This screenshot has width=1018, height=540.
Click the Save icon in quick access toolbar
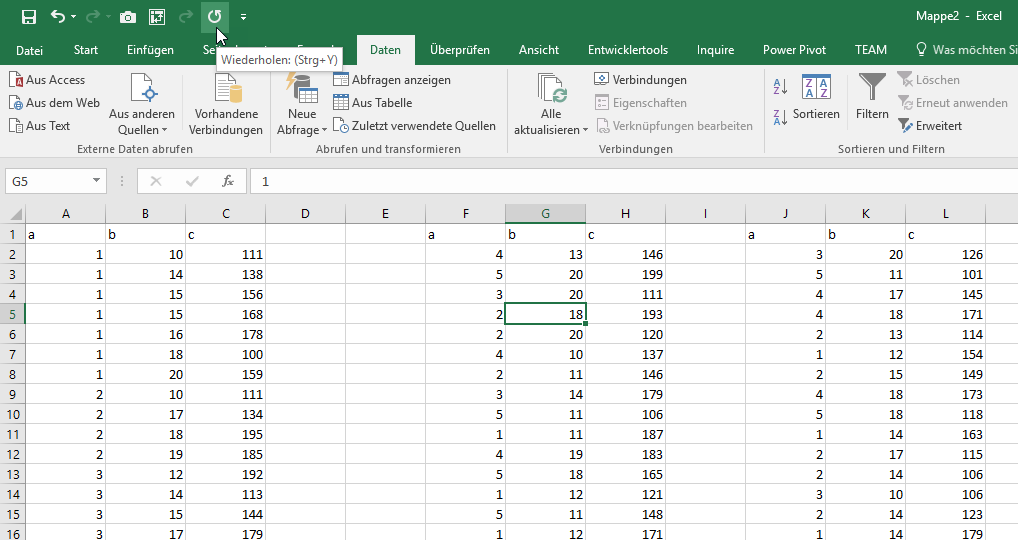[x=29, y=17]
